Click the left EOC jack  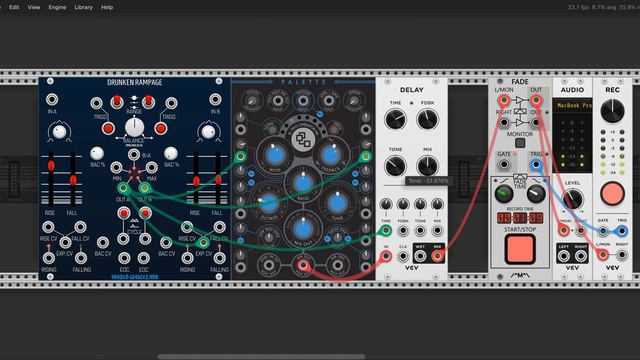[x=124, y=258]
